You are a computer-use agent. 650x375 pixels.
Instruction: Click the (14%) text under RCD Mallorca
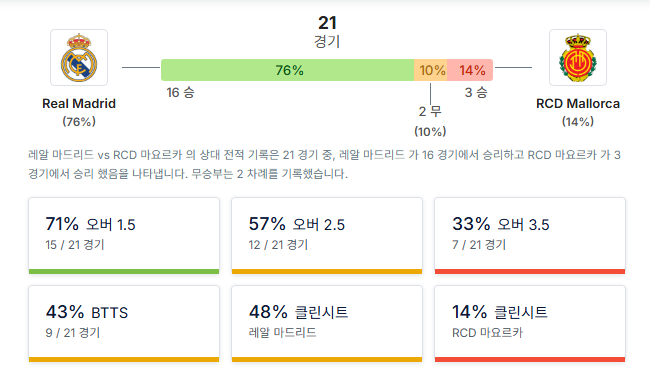[577, 122]
